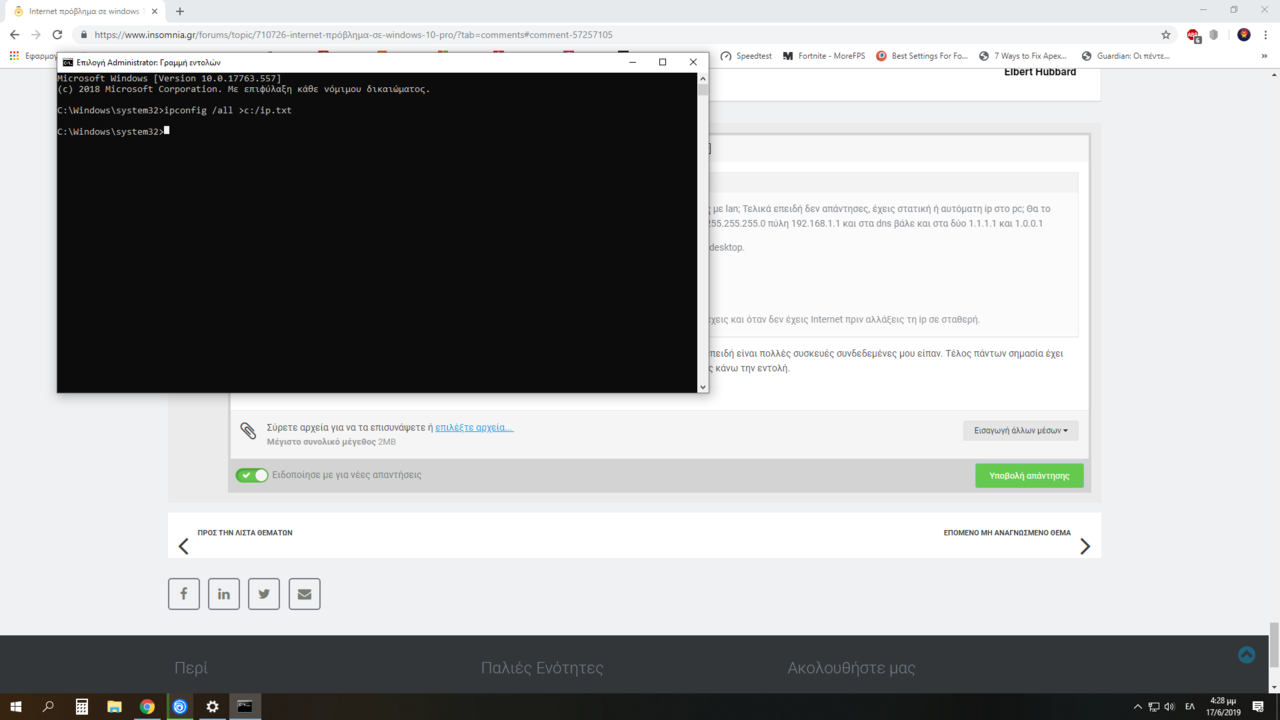
Task: Click the paperclip attachment icon
Action: click(248, 431)
